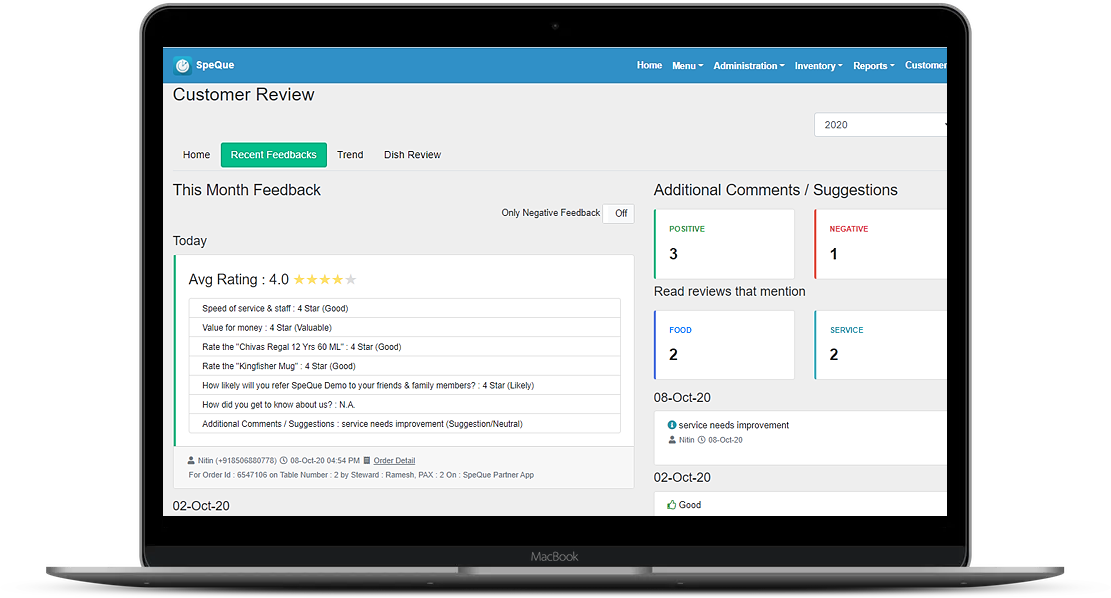This screenshot has width=1111, height=598.
Task: Open the Order Detail link
Action: tap(393, 460)
